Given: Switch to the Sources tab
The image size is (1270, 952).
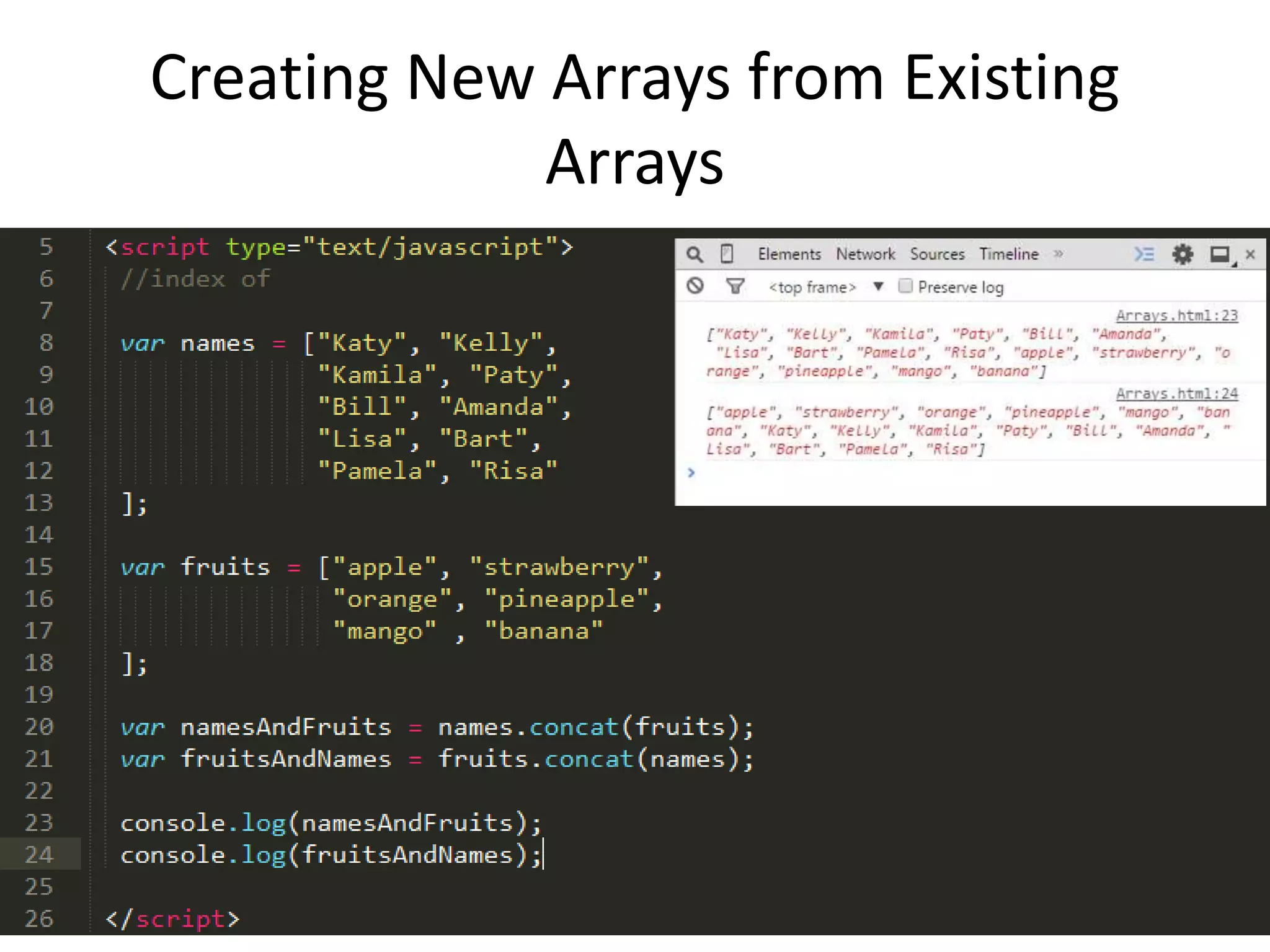Looking at the screenshot, I should point(937,254).
